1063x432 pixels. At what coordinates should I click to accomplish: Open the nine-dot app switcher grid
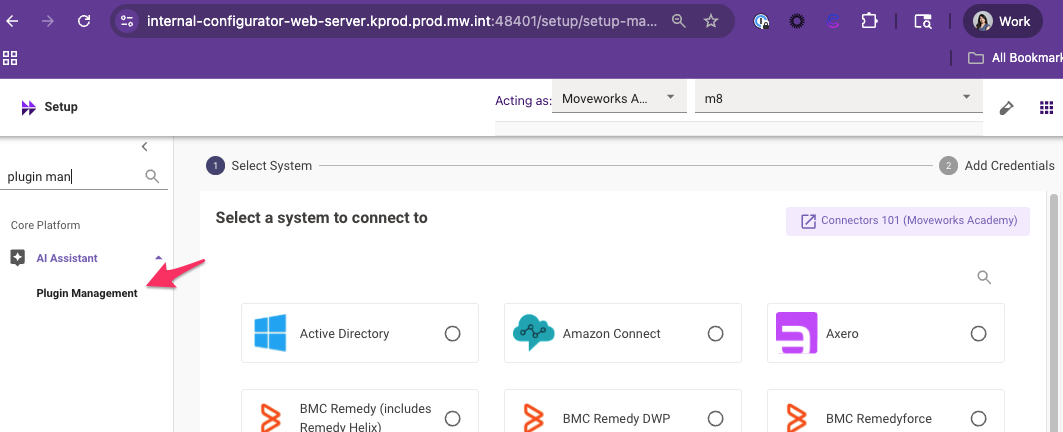(1046, 108)
